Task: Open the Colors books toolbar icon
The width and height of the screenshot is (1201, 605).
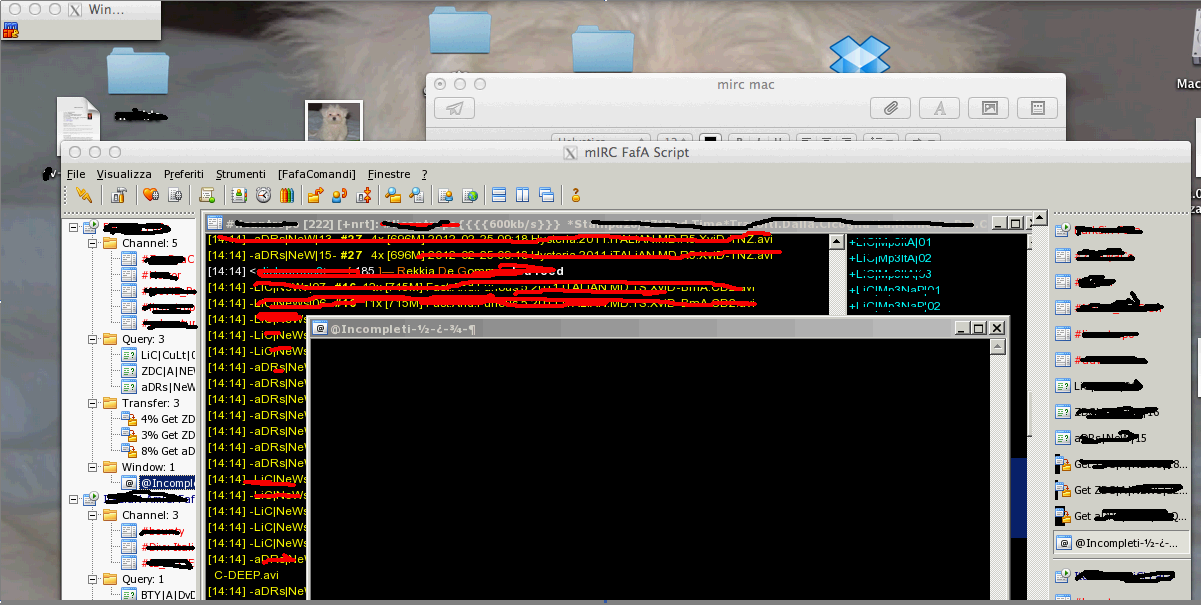Action: coord(286,195)
